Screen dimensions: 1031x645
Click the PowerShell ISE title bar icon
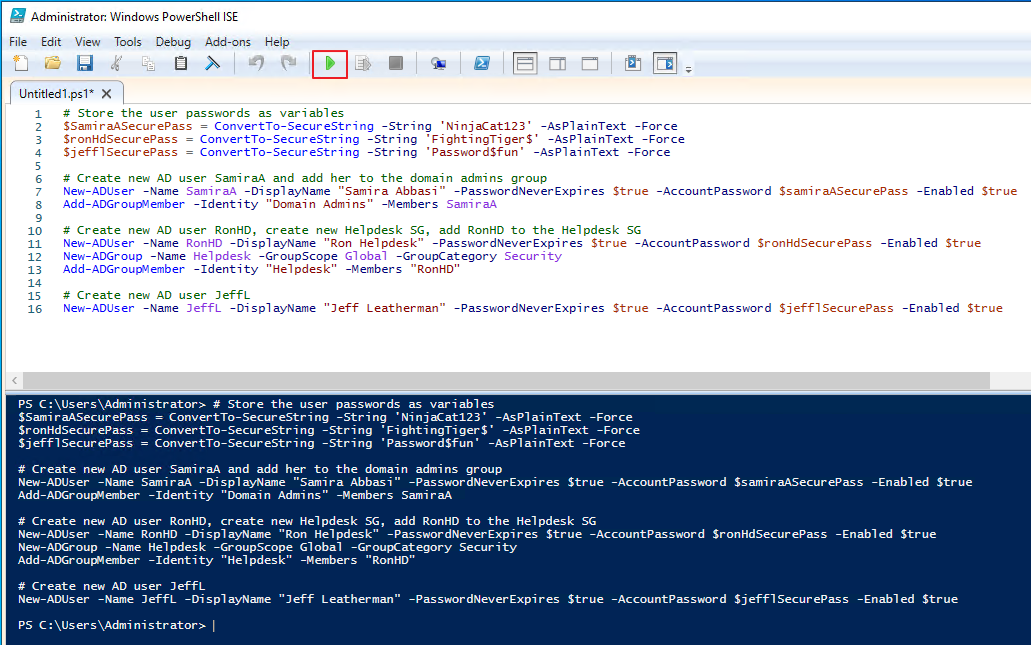[18, 16]
